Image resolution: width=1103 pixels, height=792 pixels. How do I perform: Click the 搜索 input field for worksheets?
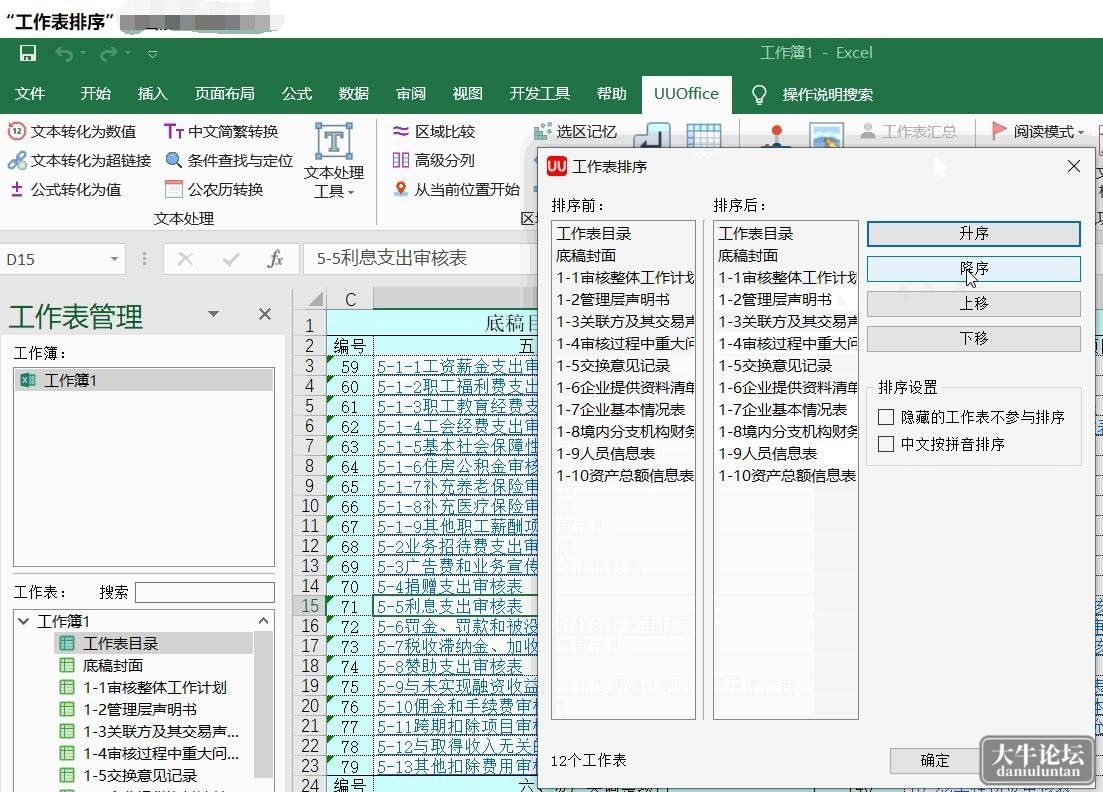point(205,592)
